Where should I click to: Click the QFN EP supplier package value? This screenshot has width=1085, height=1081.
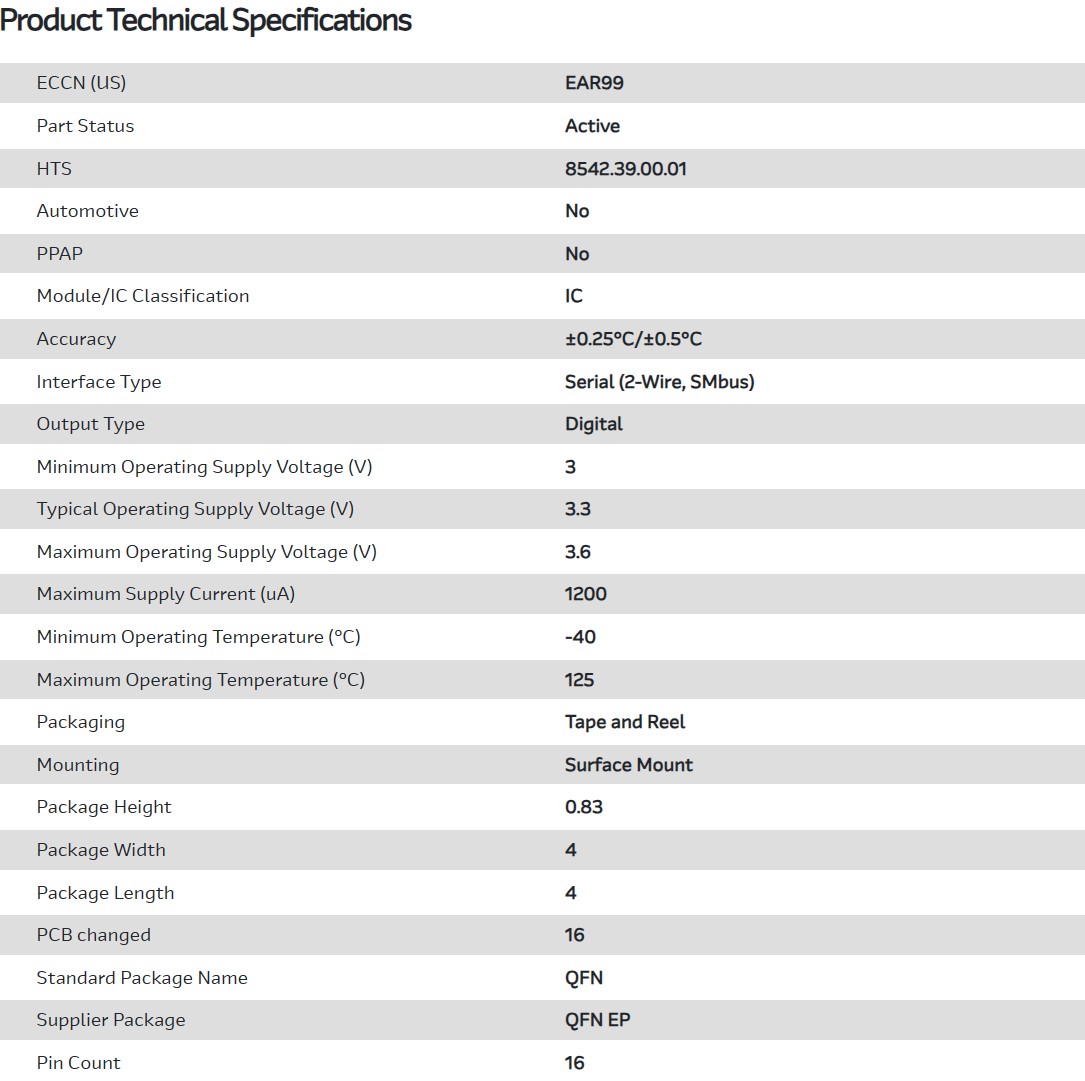[x=597, y=1020]
